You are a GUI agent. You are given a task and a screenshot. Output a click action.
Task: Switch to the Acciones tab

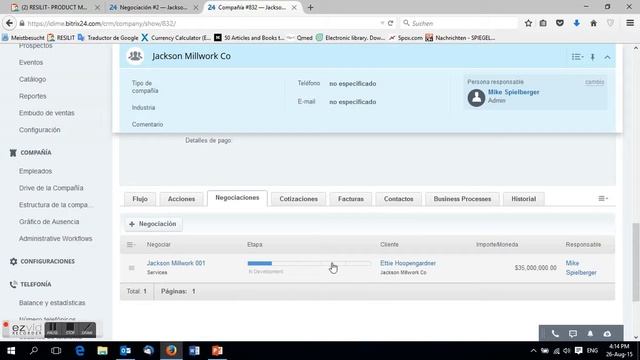click(182, 199)
